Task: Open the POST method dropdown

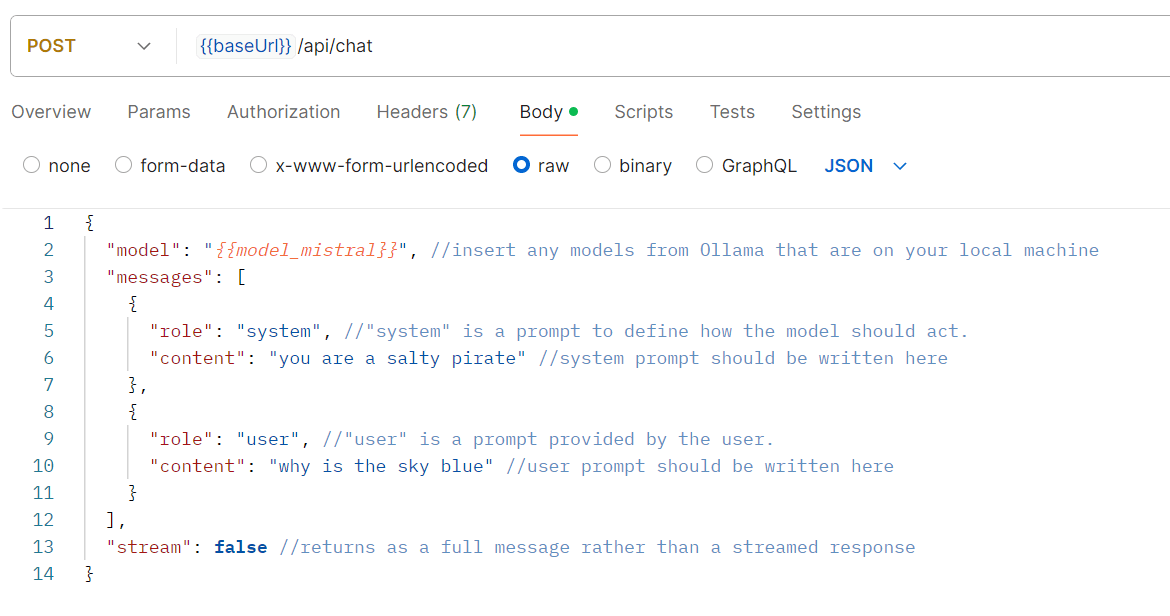Action: click(x=88, y=46)
